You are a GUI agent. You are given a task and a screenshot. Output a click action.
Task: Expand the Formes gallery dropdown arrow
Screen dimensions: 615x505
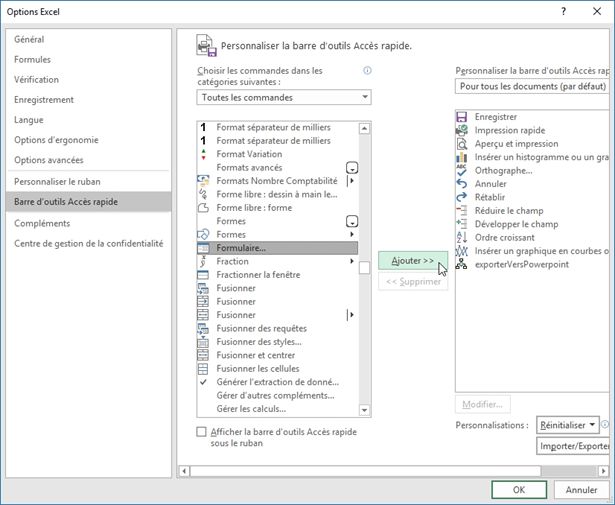pos(352,222)
